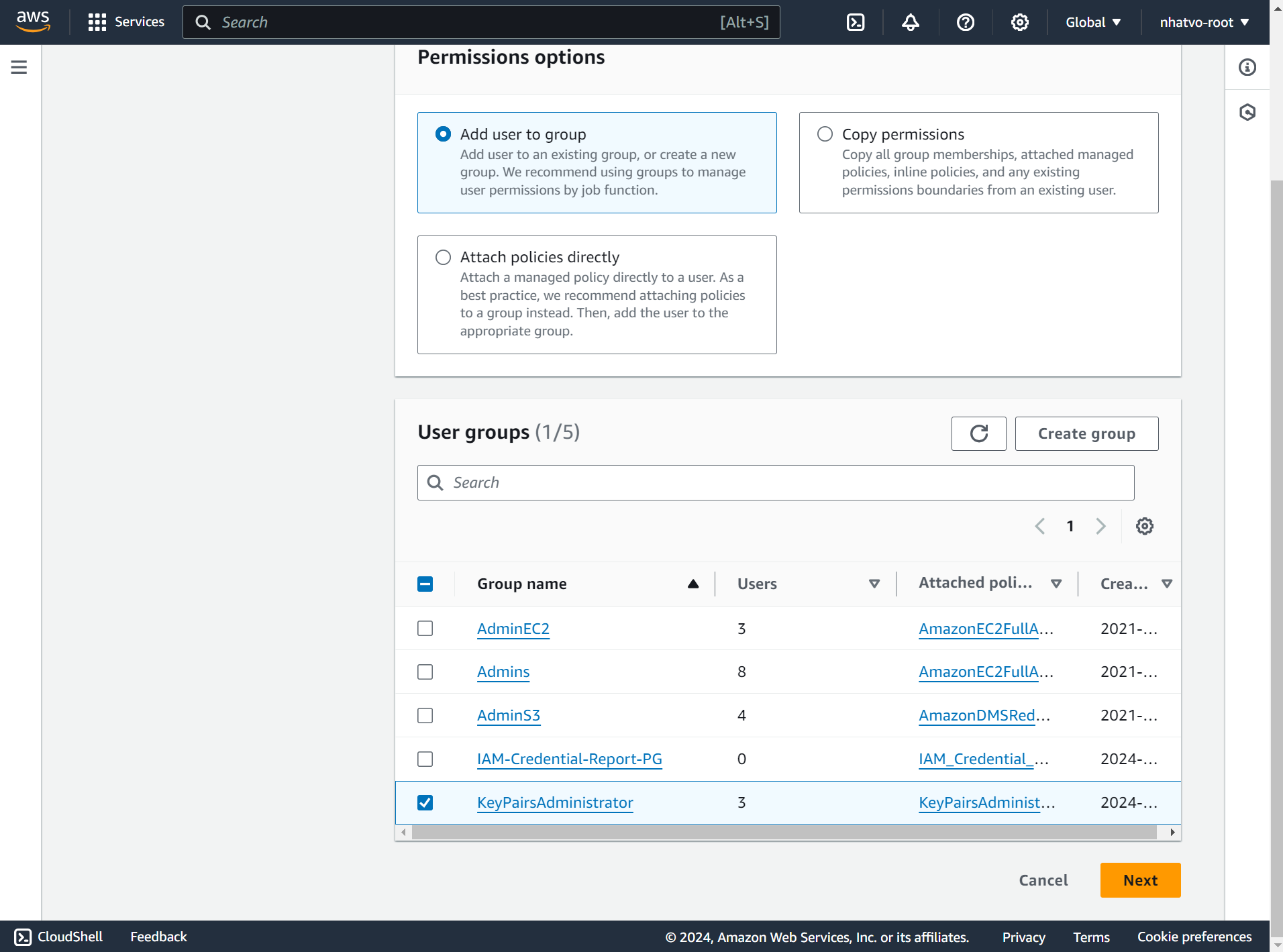Select Attach policies directly option

point(443,257)
